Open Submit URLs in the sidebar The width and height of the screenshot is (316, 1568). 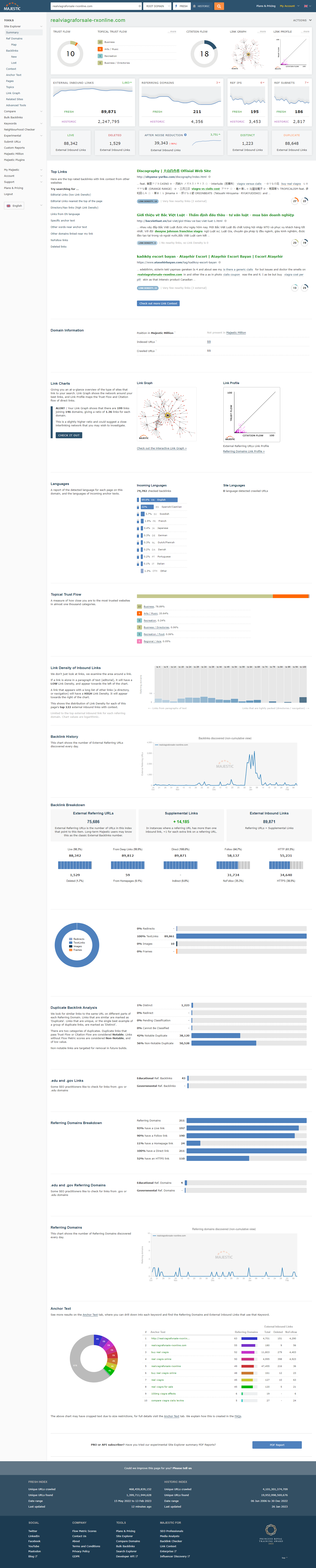click(12, 142)
